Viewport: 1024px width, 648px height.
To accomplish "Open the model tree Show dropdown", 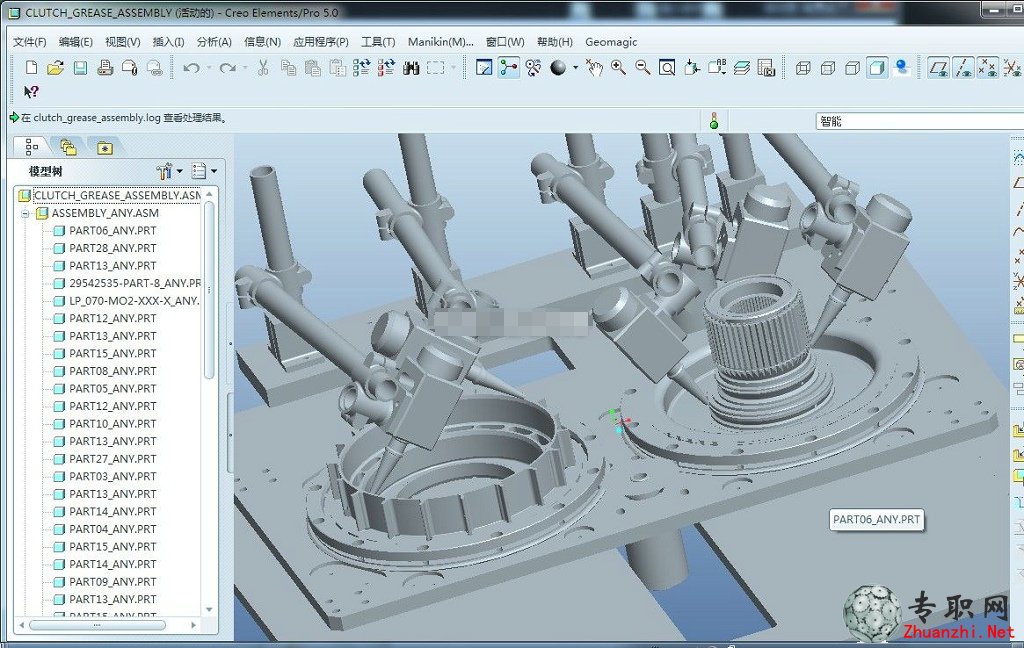I will (204, 171).
